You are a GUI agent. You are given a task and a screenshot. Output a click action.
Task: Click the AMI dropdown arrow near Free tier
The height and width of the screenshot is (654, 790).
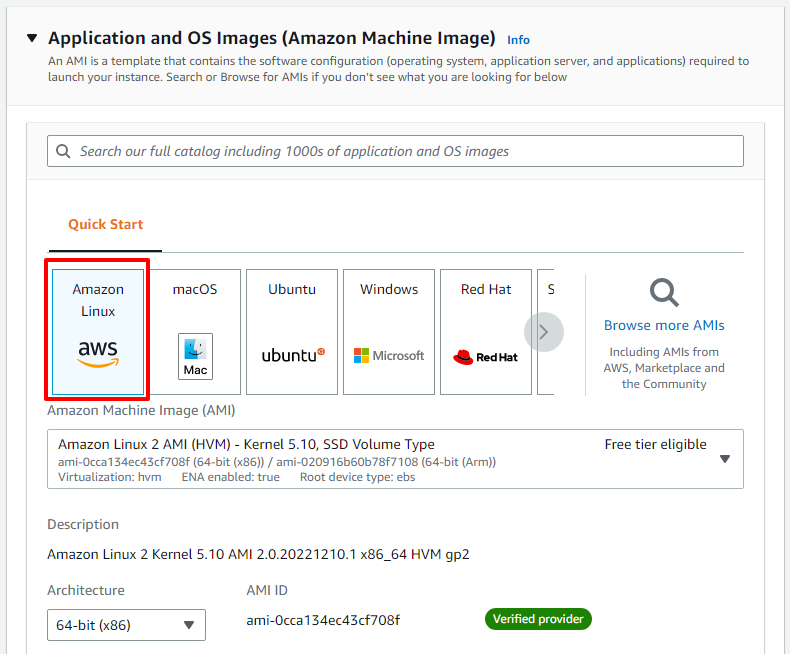tap(725, 459)
